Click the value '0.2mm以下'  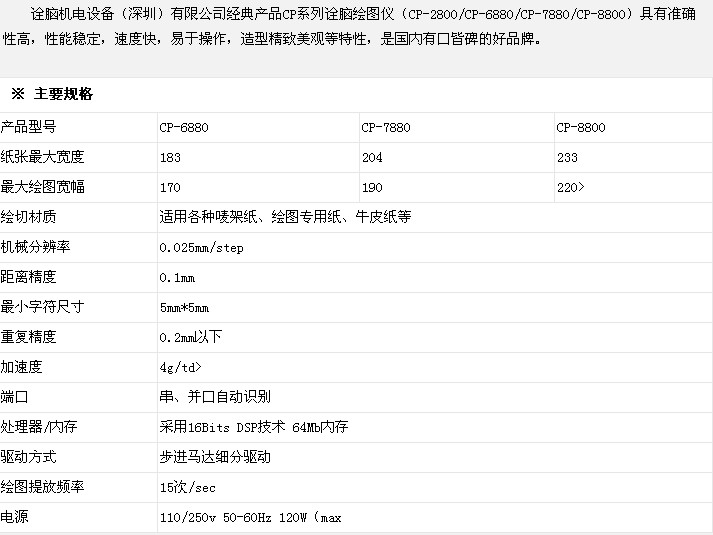[x=191, y=337]
